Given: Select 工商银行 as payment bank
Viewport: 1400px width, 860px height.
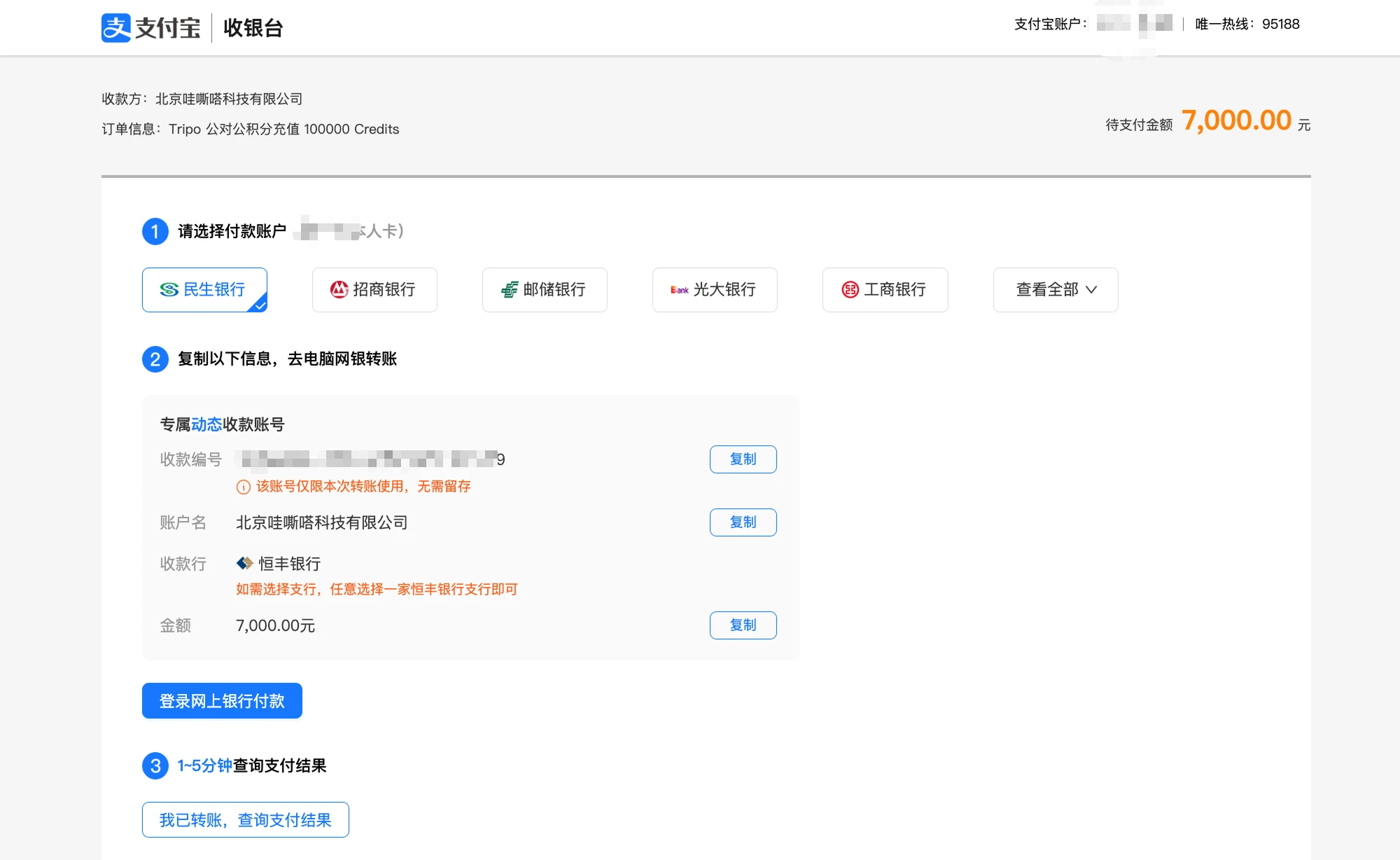Looking at the screenshot, I should click(885, 290).
